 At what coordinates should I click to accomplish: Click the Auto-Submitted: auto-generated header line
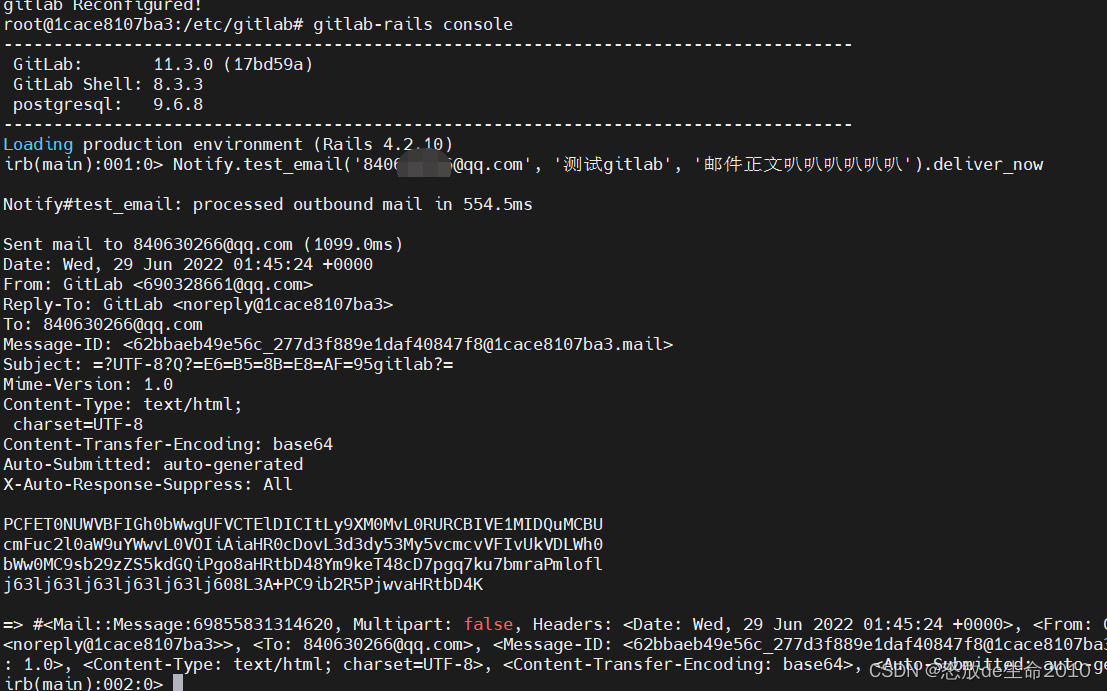tap(153, 464)
